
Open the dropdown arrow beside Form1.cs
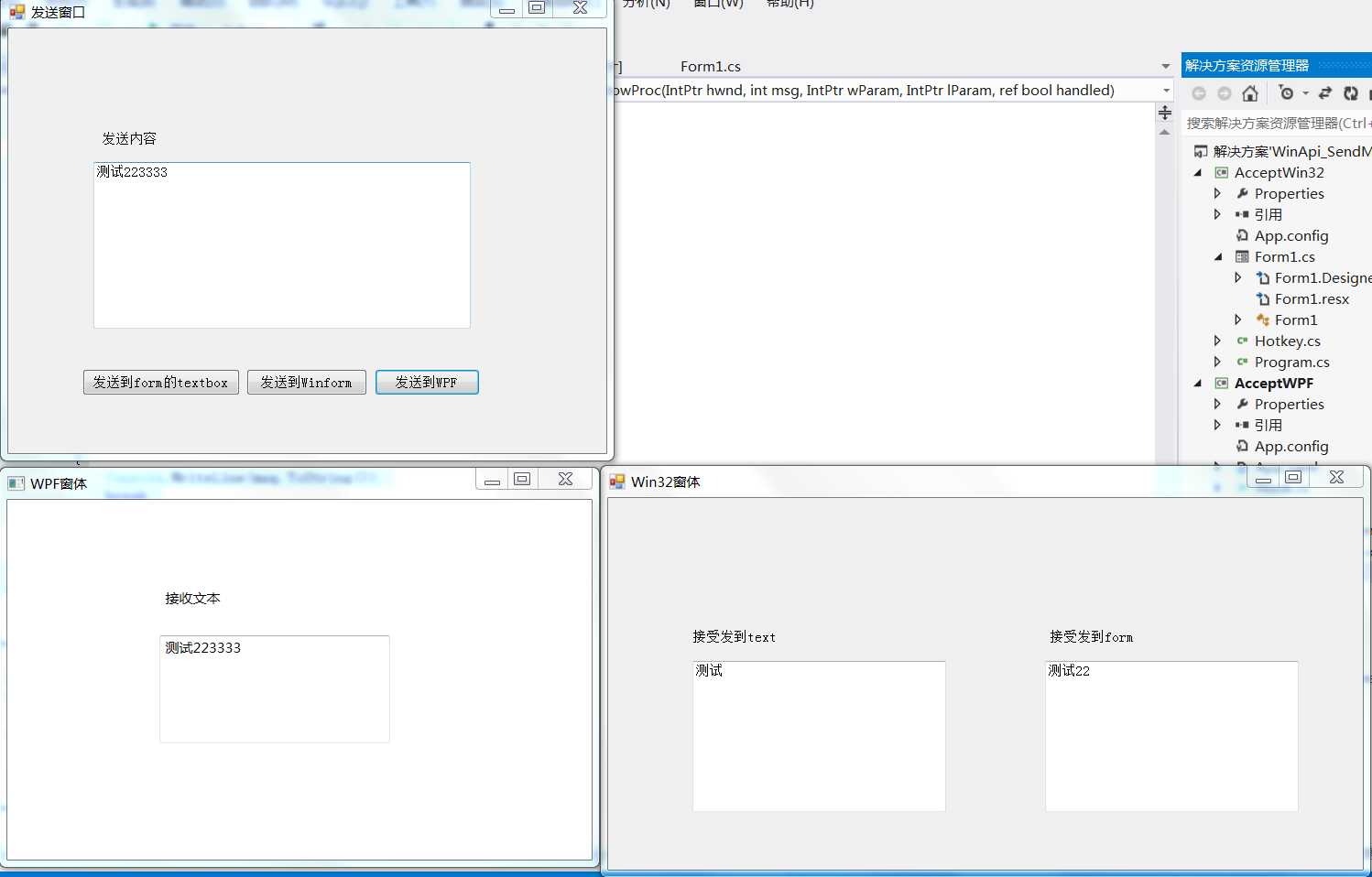1166,66
